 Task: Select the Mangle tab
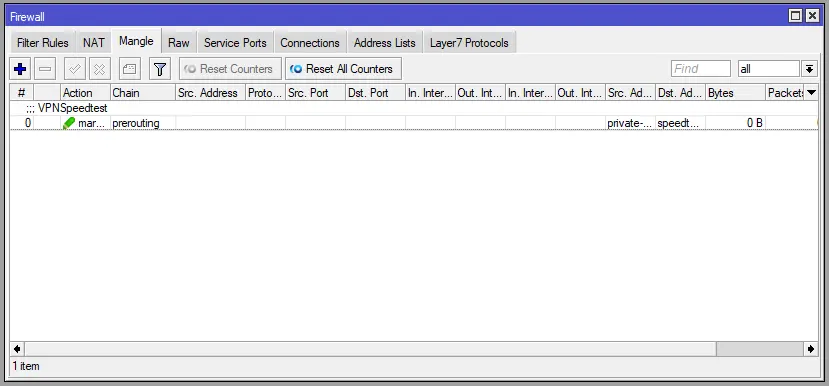point(136,41)
